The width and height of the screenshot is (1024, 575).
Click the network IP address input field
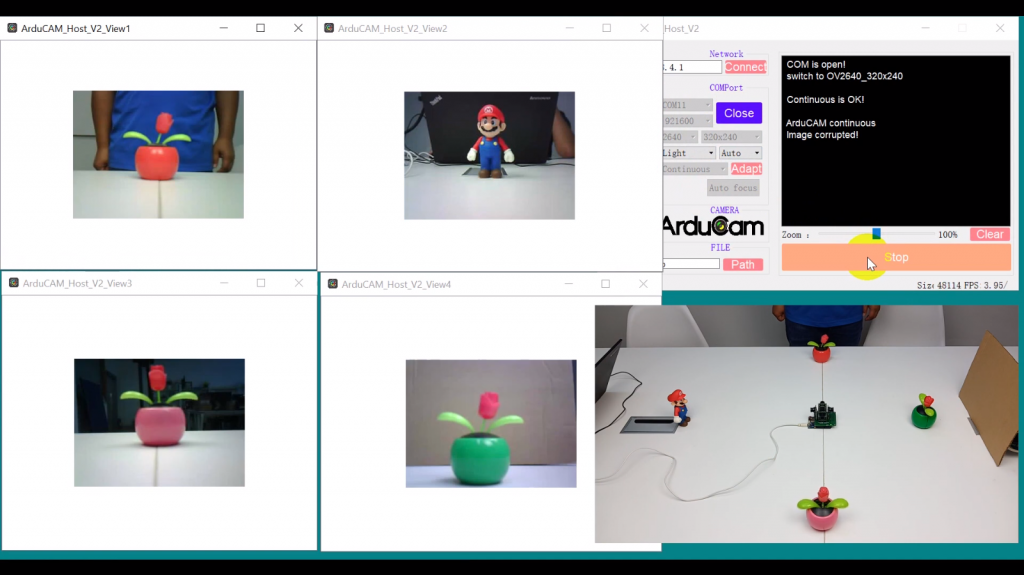[x=692, y=67]
